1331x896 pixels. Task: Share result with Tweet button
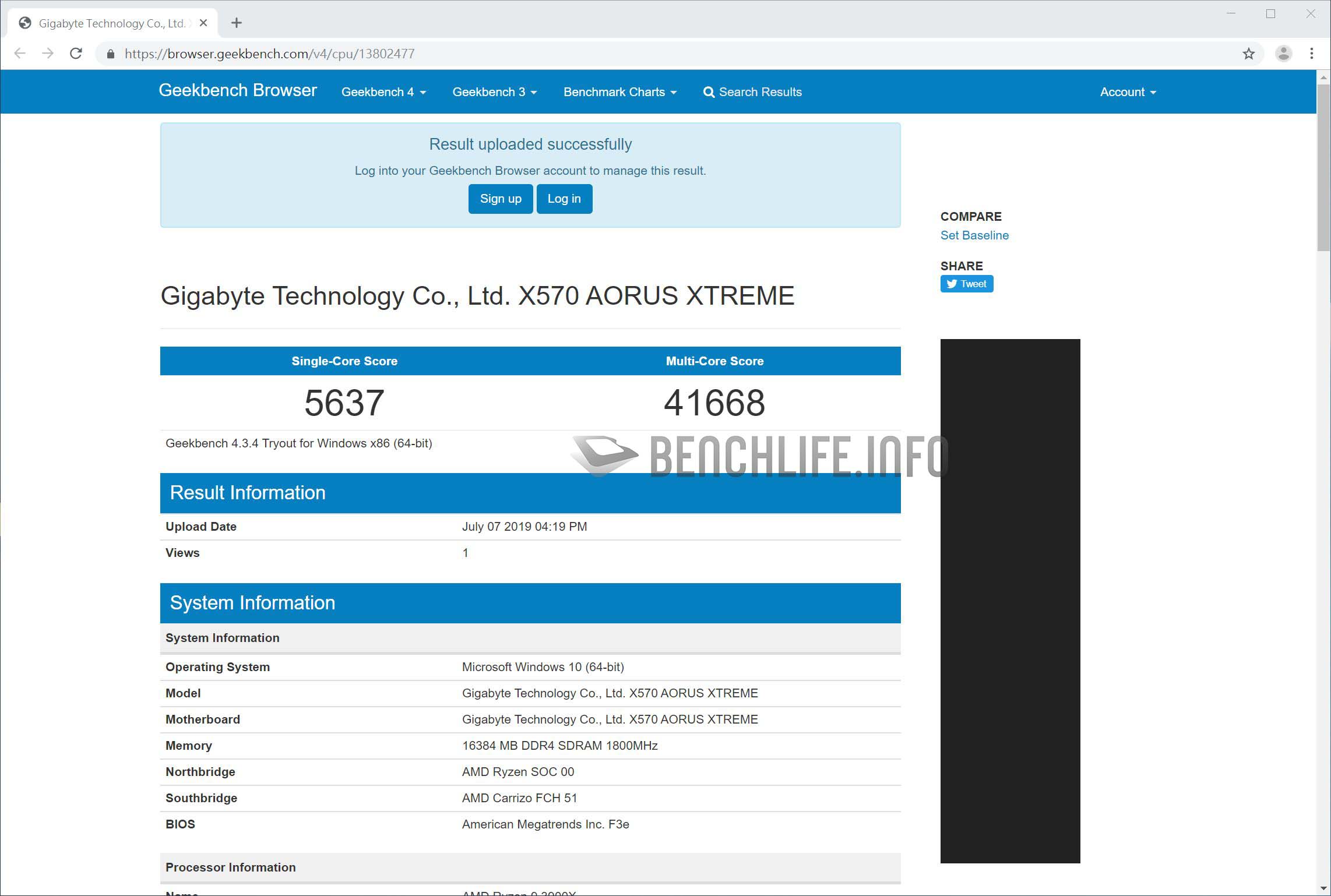pyautogui.click(x=966, y=284)
